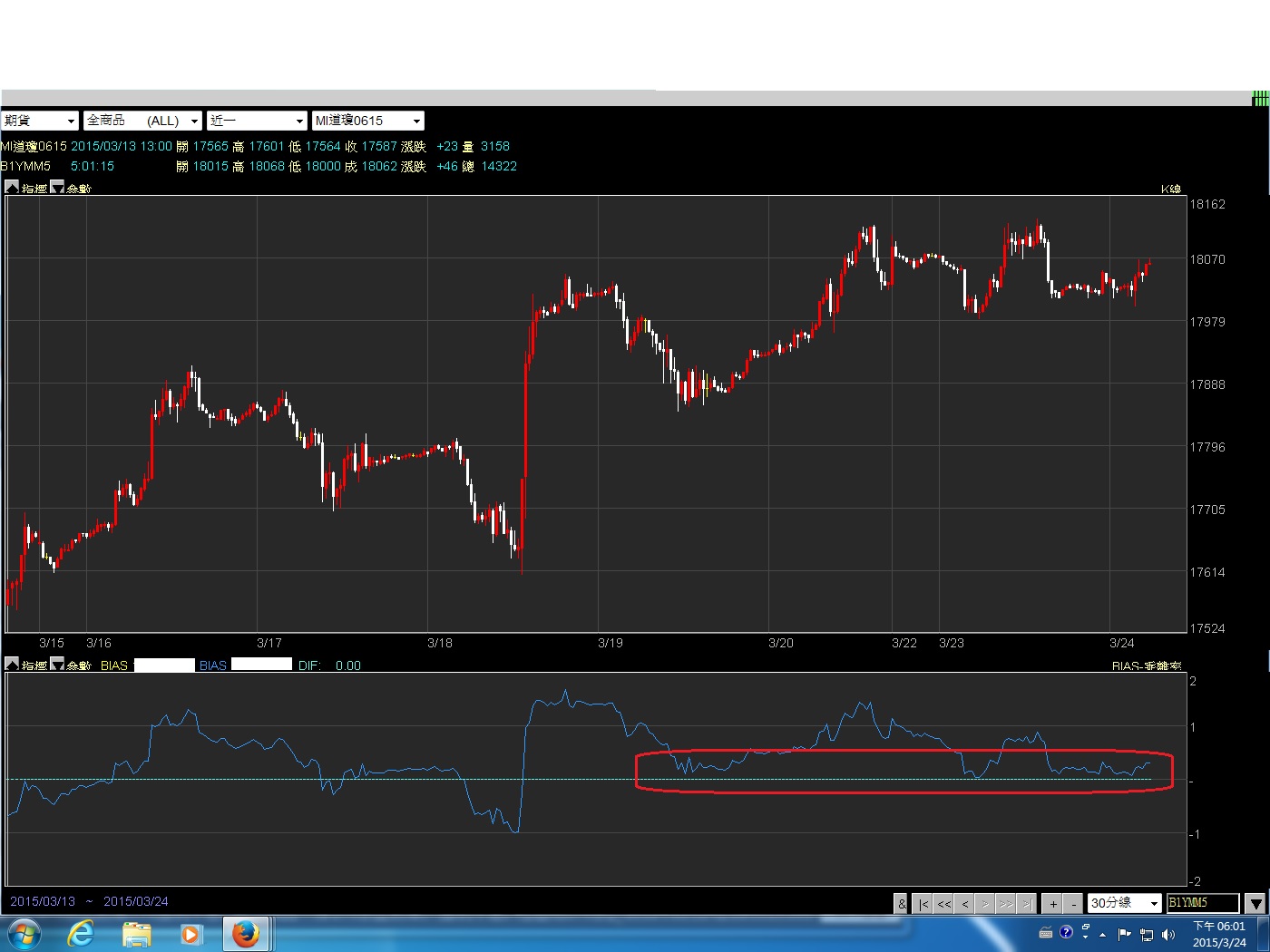Click the down-arrow icon above the BIAS panel

(x=57, y=664)
